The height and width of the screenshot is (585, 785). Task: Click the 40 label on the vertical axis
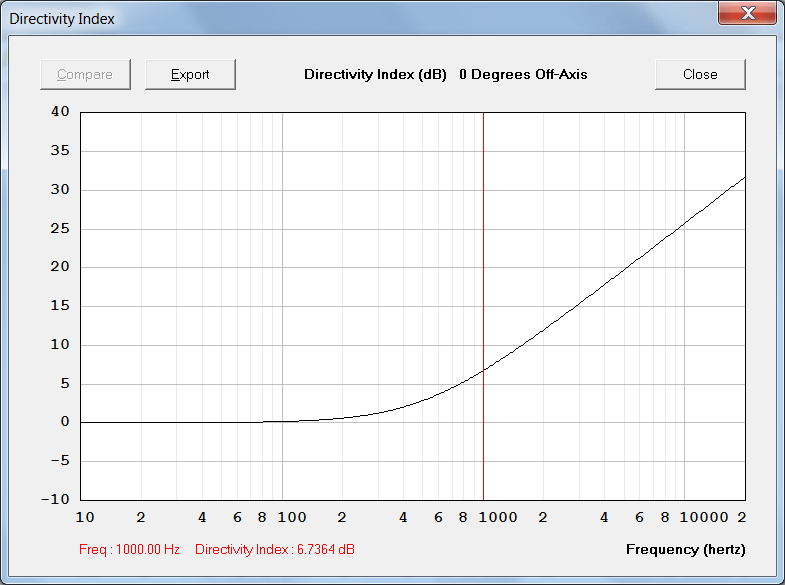click(x=60, y=112)
